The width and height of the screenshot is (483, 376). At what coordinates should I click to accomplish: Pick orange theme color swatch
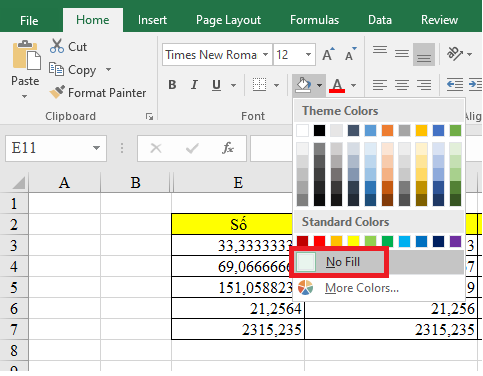pos(387,130)
